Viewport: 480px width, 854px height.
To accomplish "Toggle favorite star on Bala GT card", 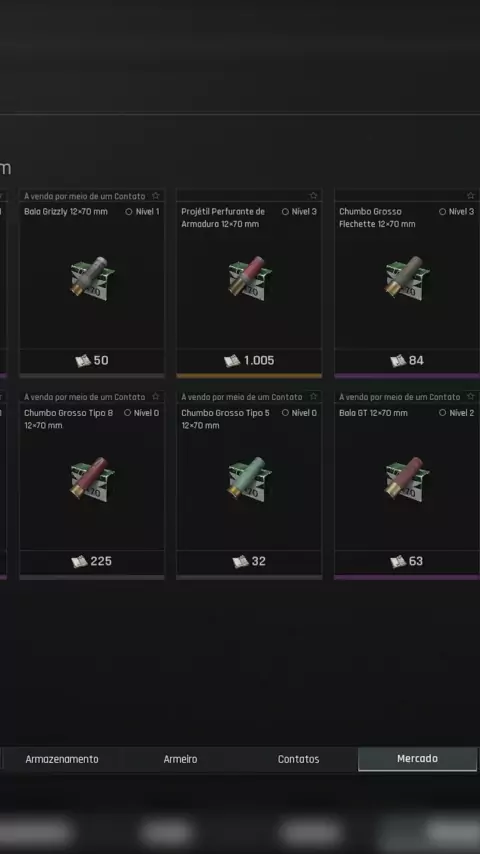I will click(471, 396).
